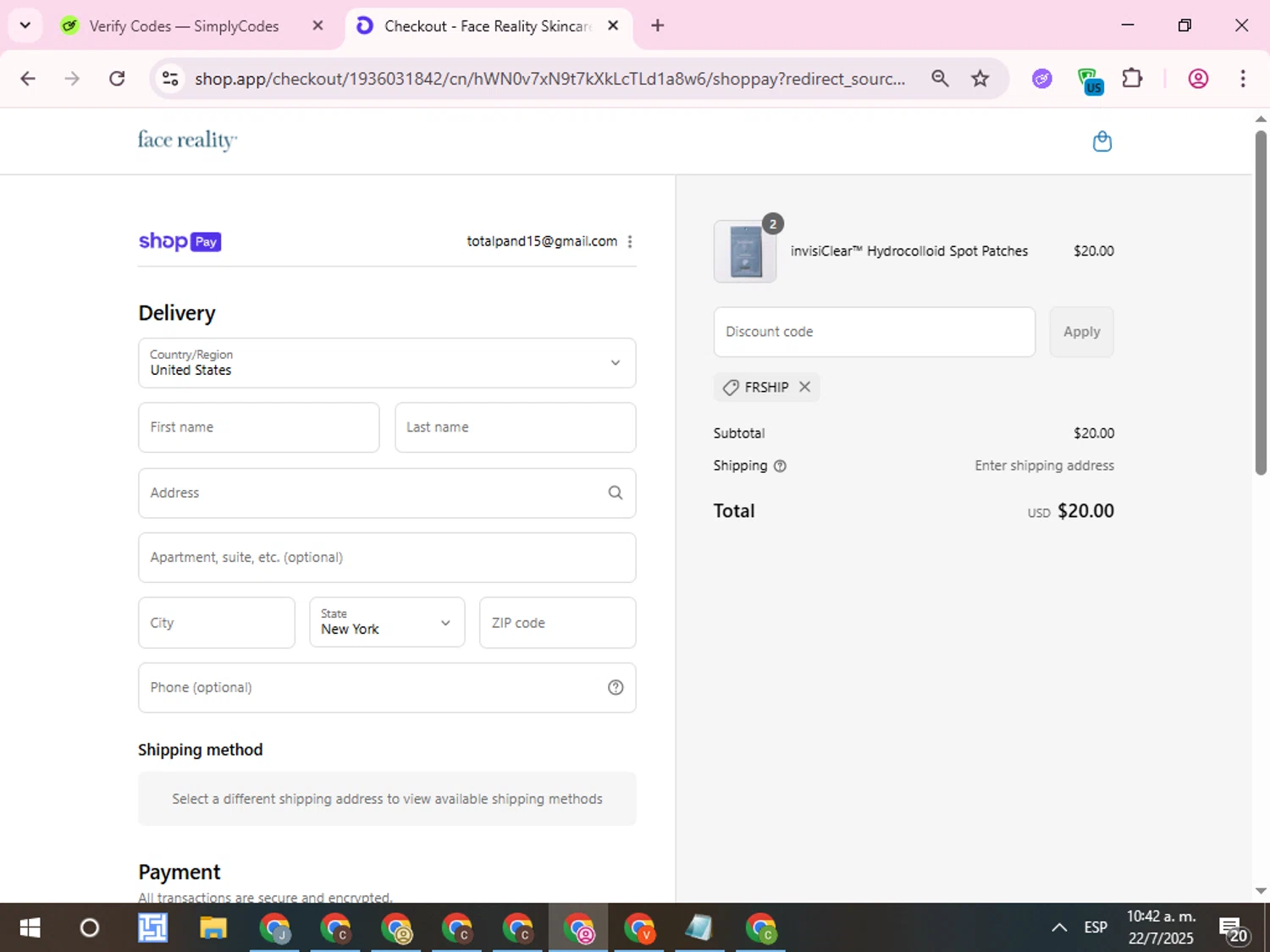Expand the Country/Region dropdown

click(x=387, y=363)
